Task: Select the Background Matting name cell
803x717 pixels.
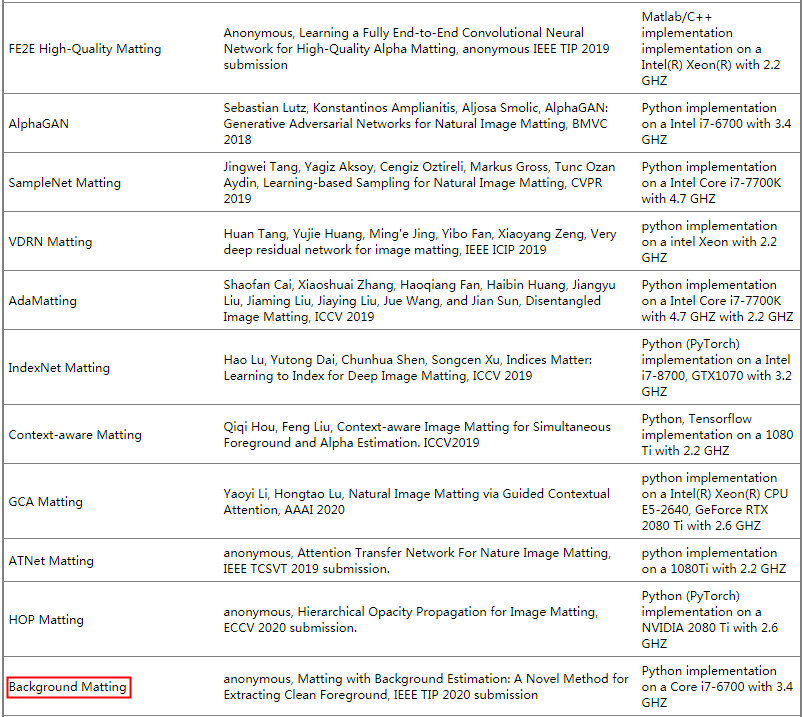Action: [68, 686]
